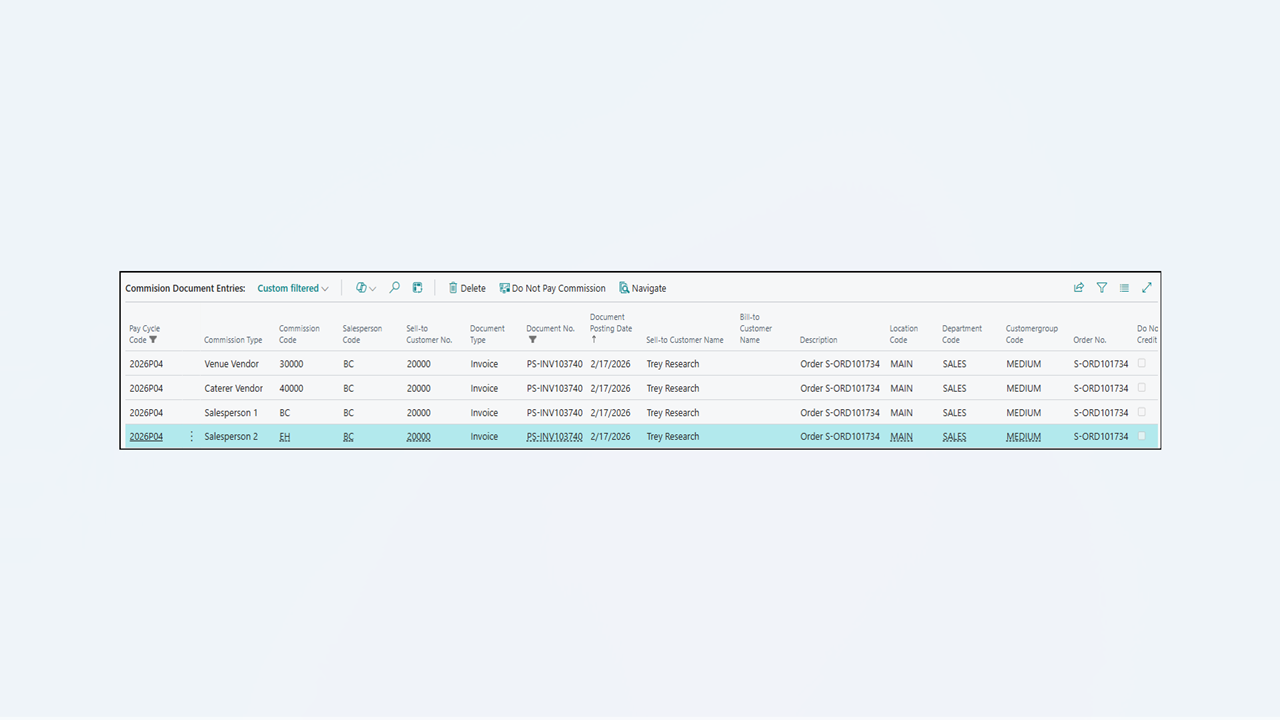Click the edit list icon beside search

coord(417,288)
